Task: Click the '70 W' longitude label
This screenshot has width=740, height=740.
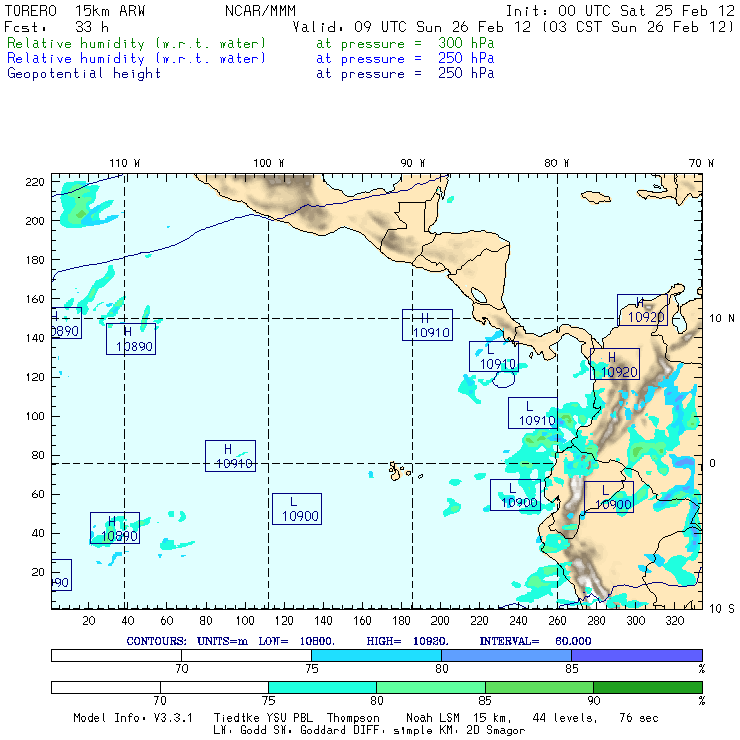Action: (701, 163)
